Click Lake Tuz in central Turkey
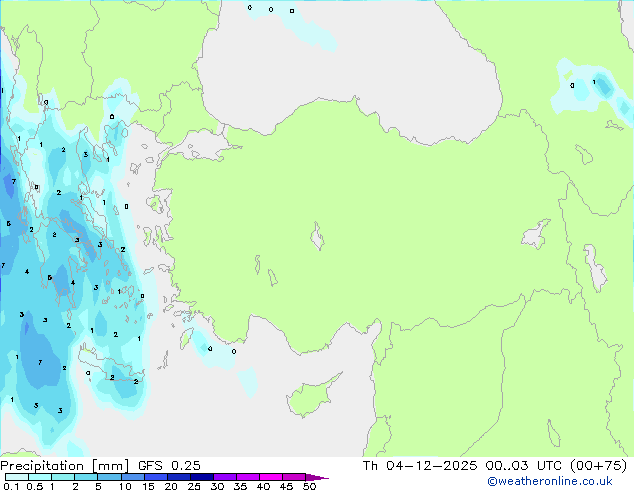This screenshot has height=490, width=634. (x=317, y=236)
